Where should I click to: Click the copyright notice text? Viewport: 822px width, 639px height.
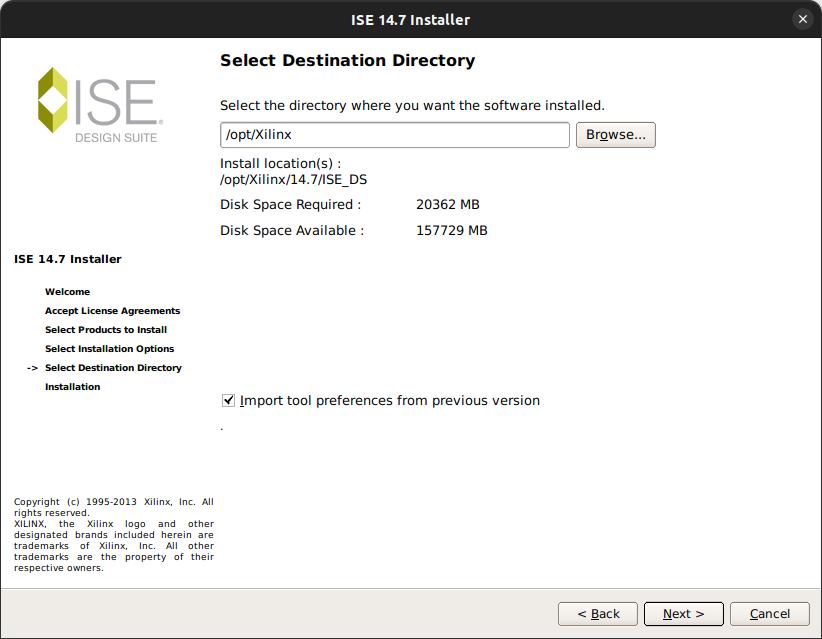tap(114, 535)
